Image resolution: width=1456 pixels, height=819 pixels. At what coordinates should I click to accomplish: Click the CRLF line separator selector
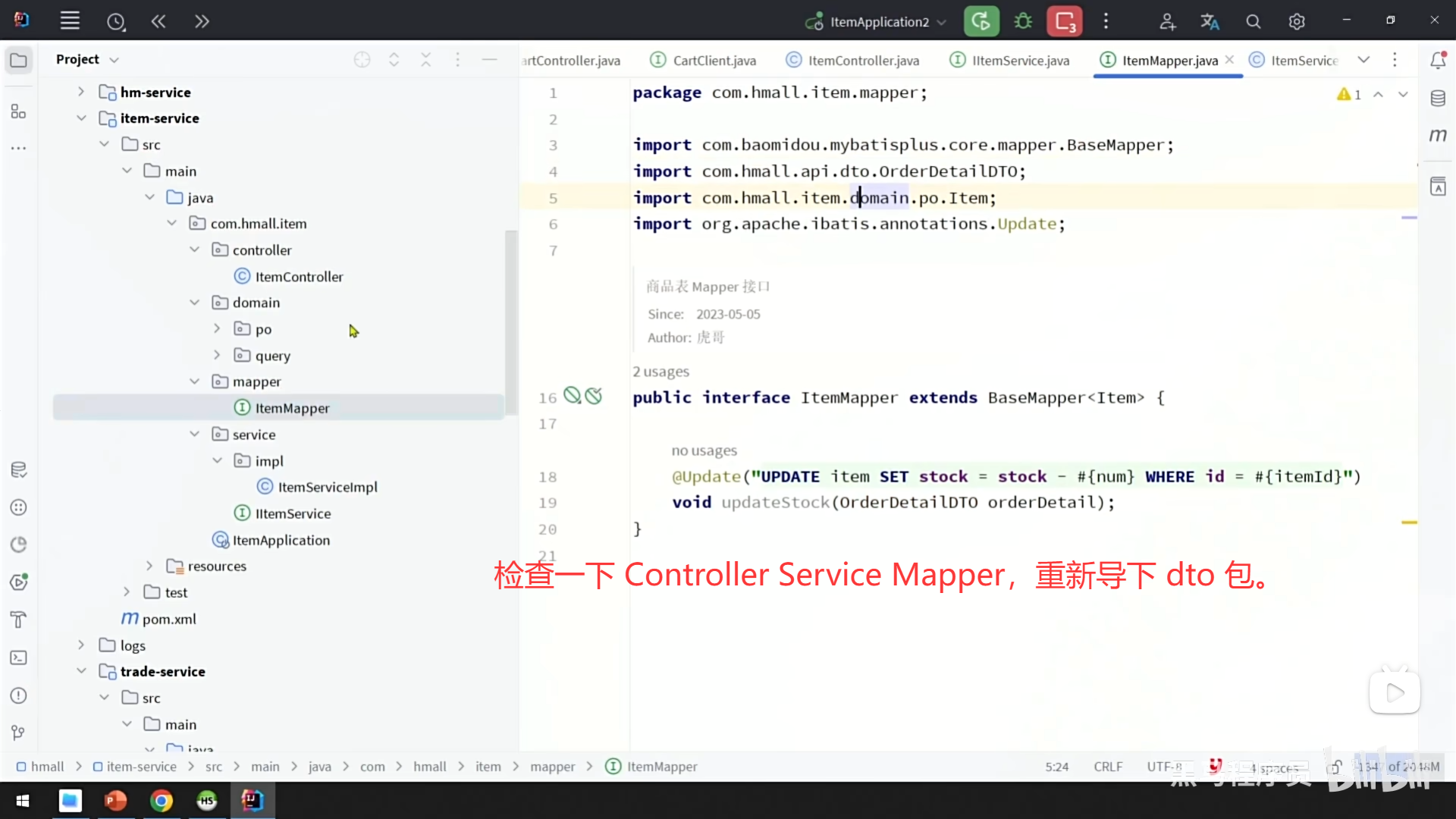1107,767
